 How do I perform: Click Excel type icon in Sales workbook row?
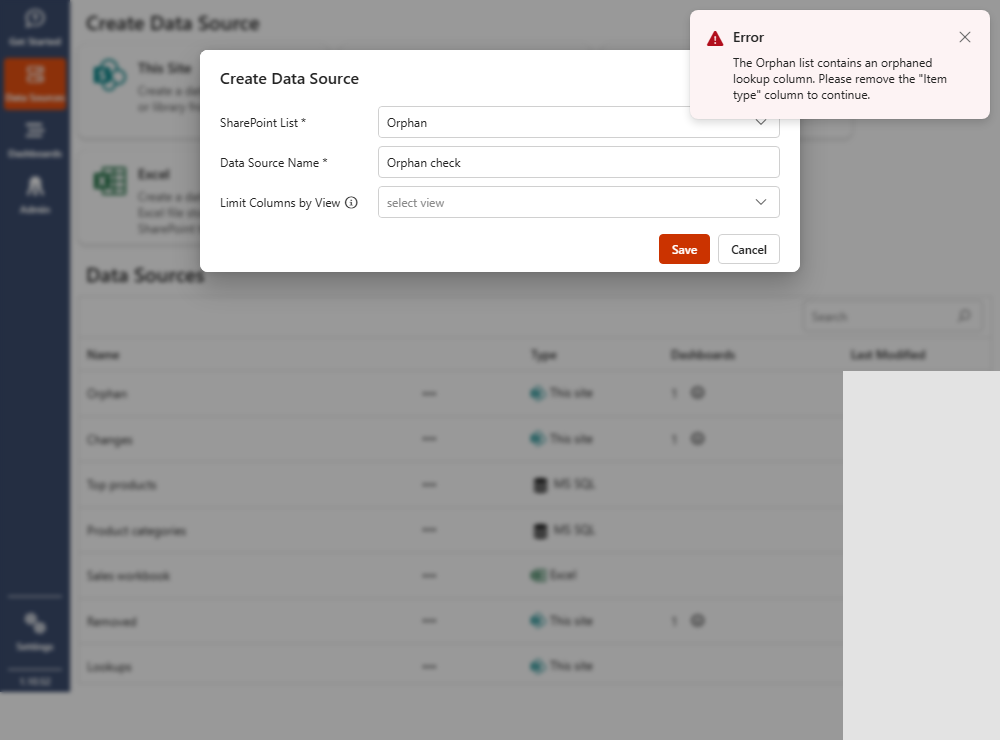pos(539,575)
